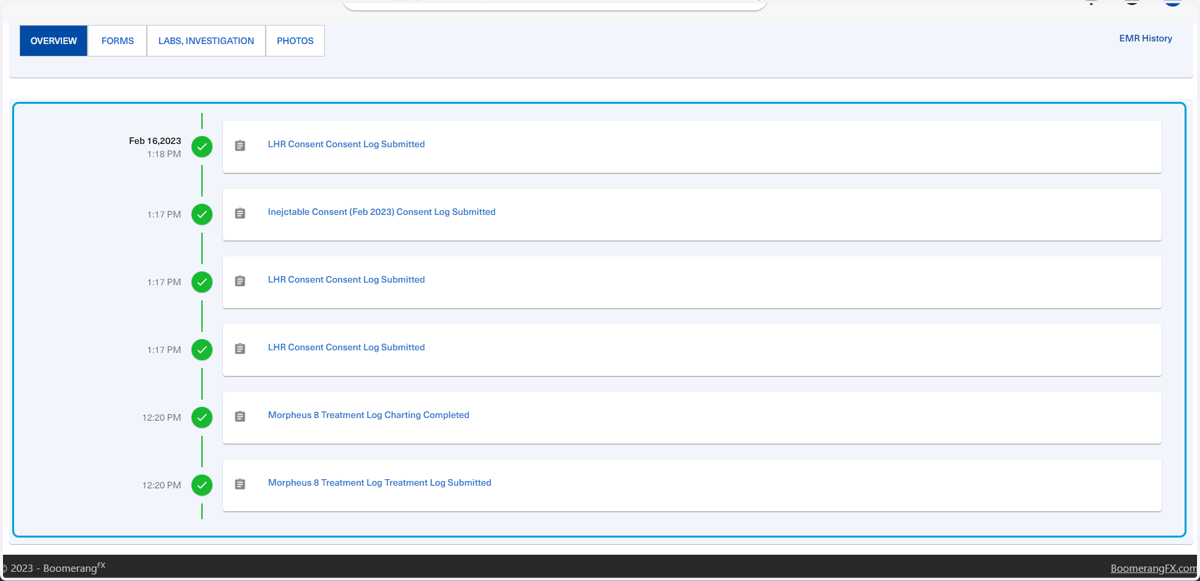Click green checkmark of Morpheus 8 Charting Completed entry

tap(202, 417)
